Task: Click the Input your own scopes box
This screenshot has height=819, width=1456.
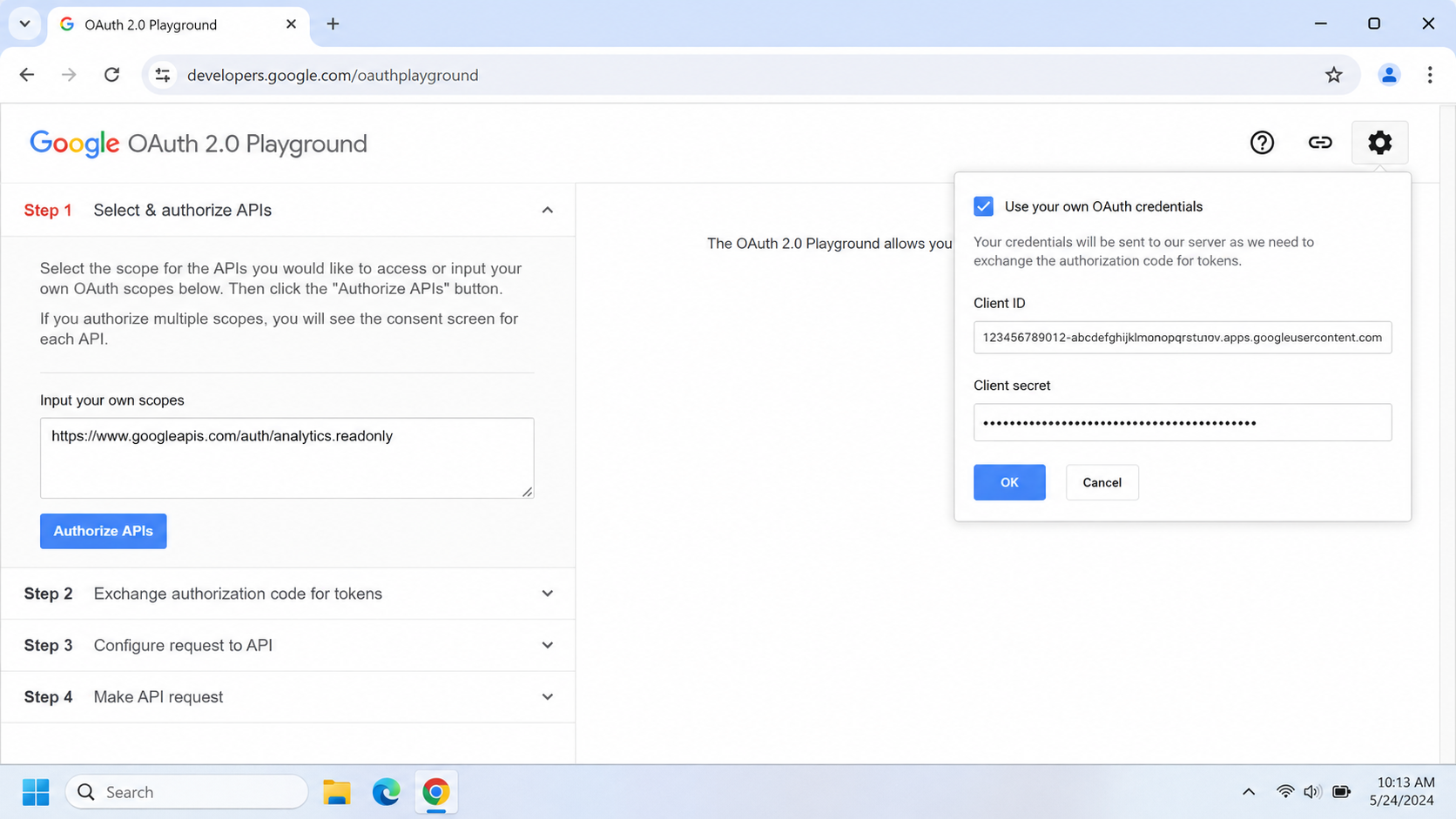Action: pos(286,458)
